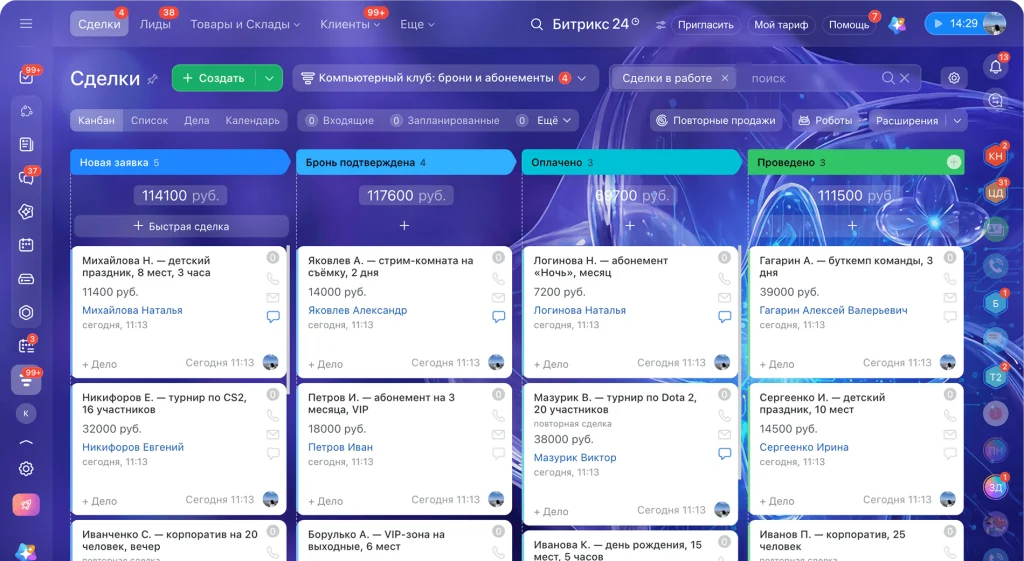Switch to the Список view tab
The image size is (1024, 561).
(149, 120)
